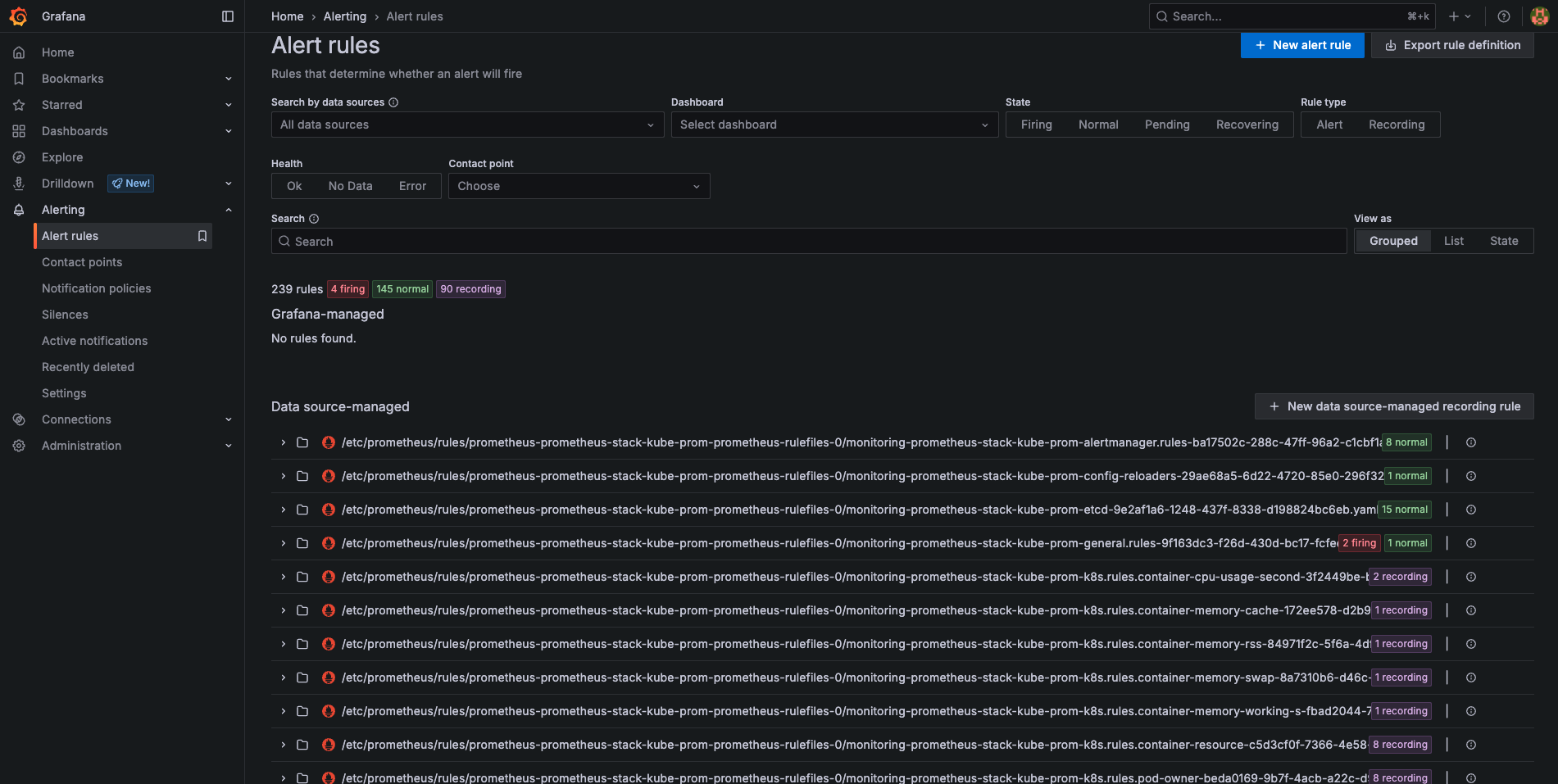1558x784 pixels.
Task: Click the Connections icon in sidebar
Action: tap(19, 419)
